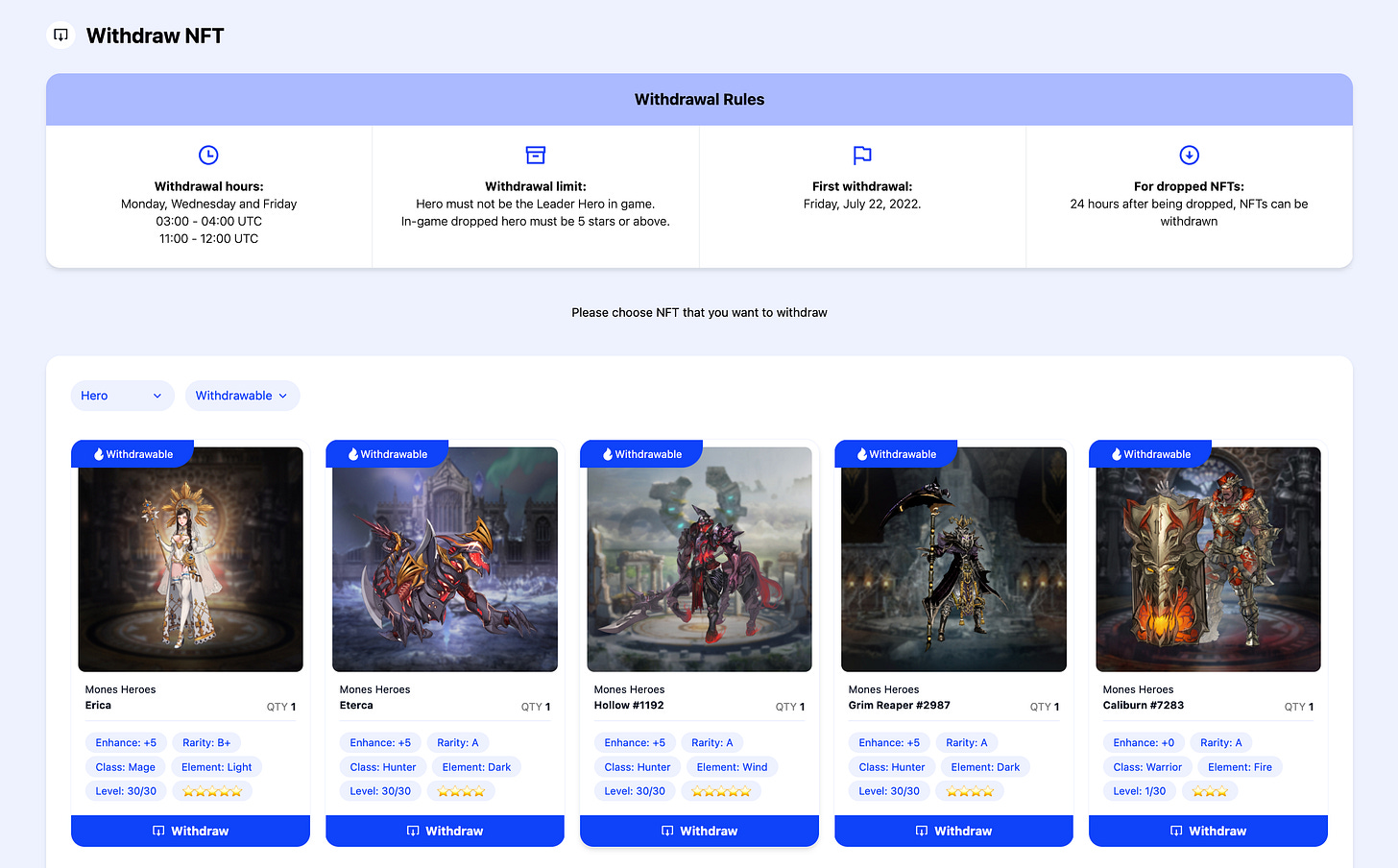
Task: Open the Hero type dropdown
Action: pos(123,396)
